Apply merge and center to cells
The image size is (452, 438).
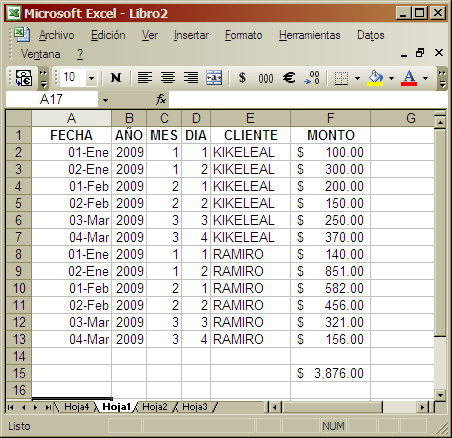click(x=214, y=78)
